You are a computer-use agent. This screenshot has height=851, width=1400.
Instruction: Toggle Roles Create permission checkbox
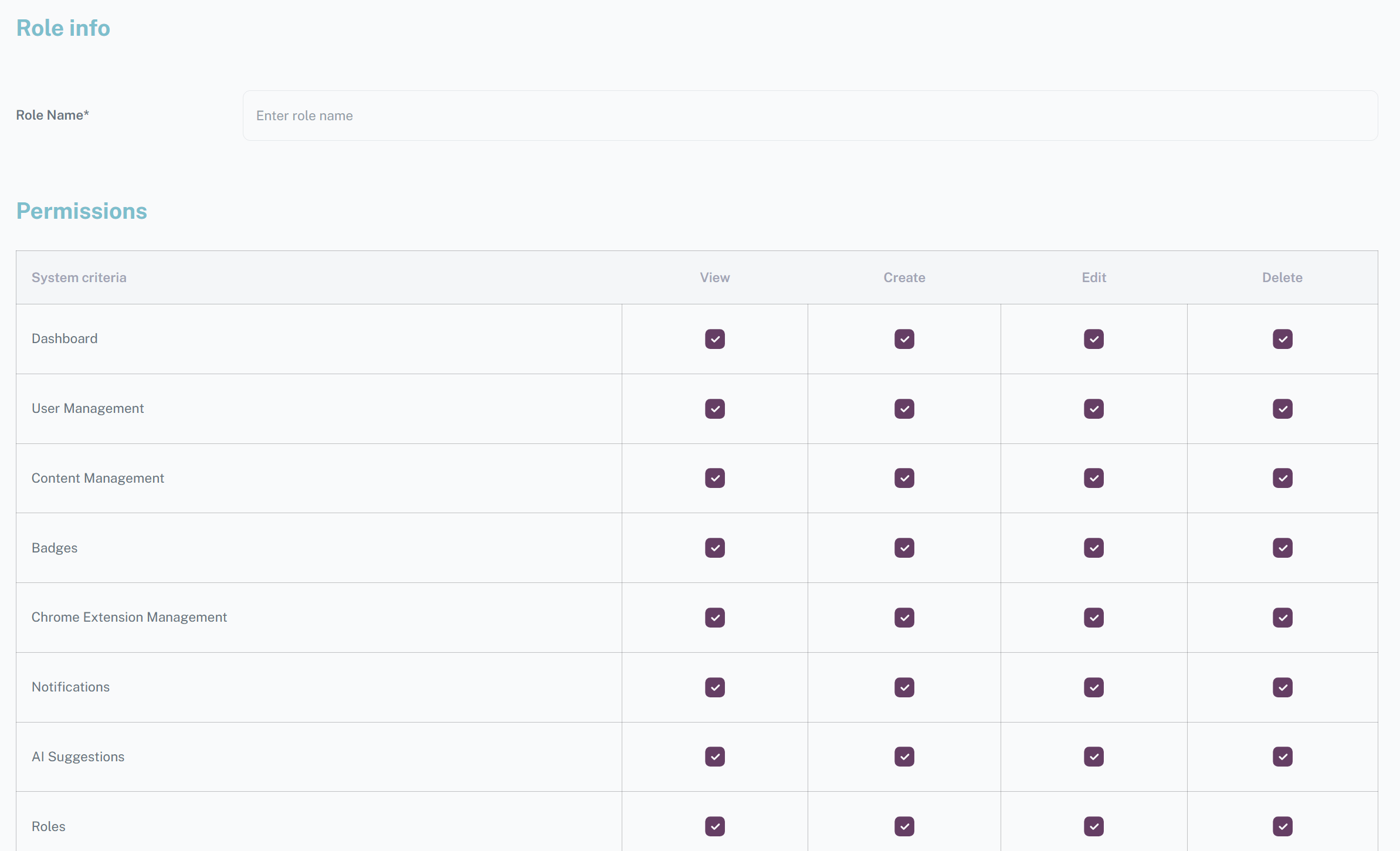tap(904, 826)
